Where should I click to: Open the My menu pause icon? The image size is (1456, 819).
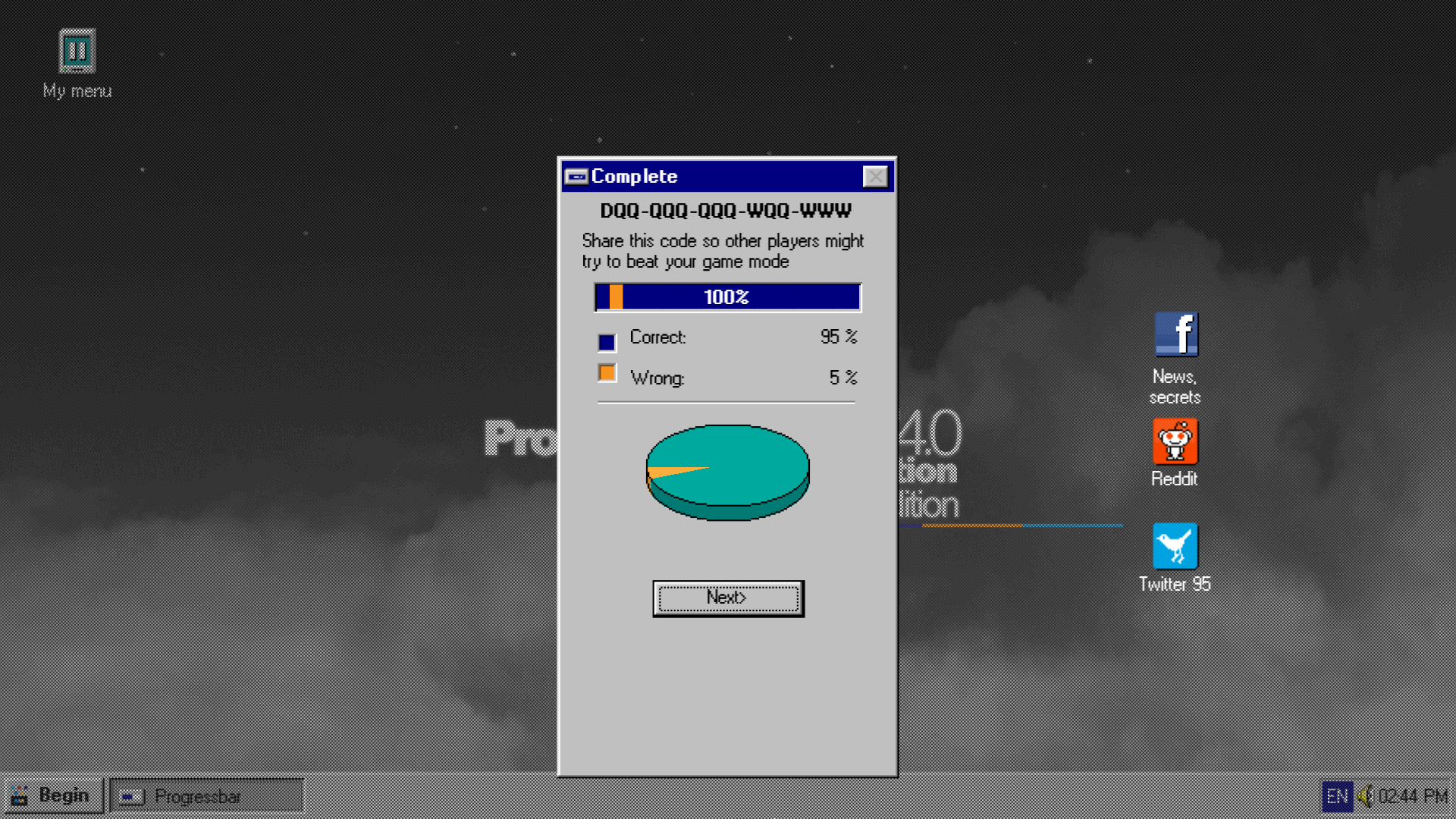77,52
